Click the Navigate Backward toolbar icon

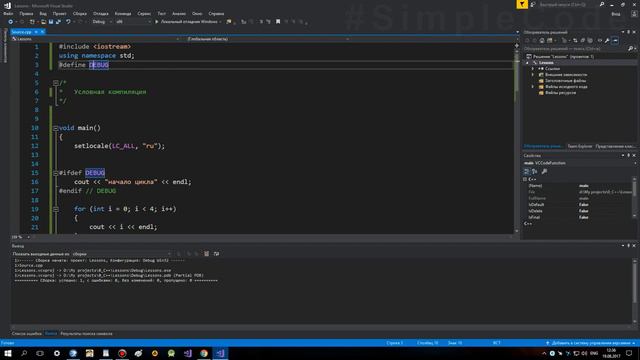[x=11, y=22]
